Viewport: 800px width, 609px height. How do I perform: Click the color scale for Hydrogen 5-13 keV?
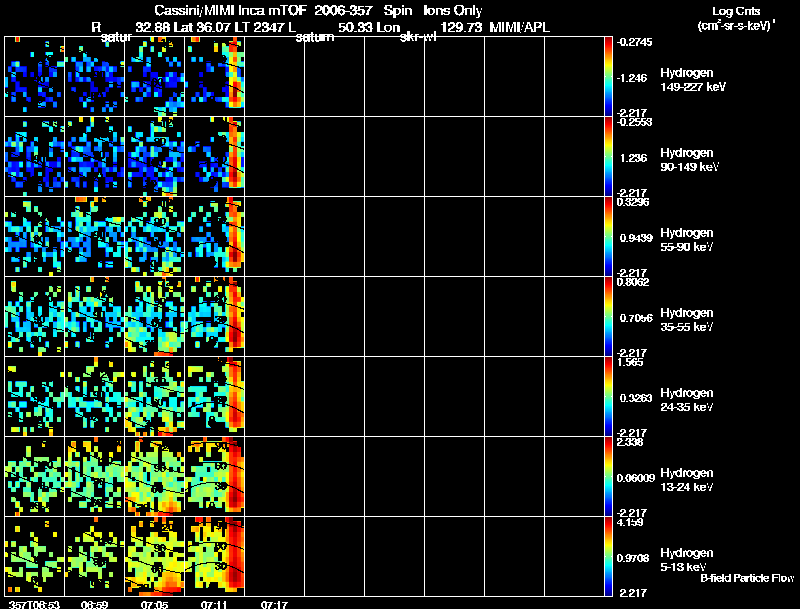pos(608,556)
